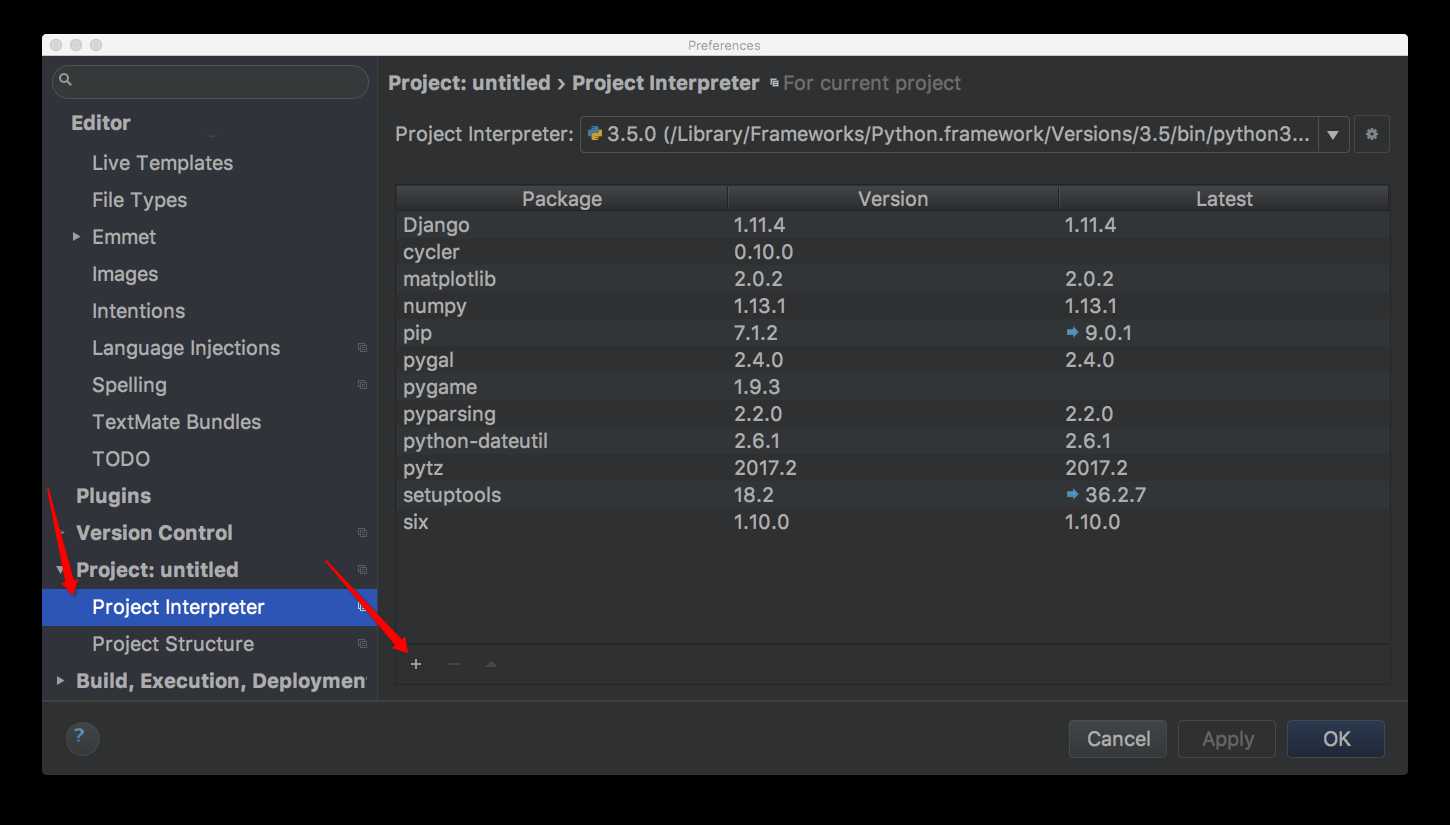
Task: Click the Project Interpreter path combo box
Action: [x=965, y=135]
